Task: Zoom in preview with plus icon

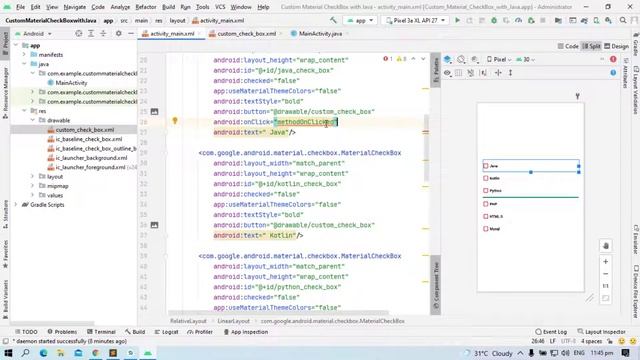Action: 606,262
